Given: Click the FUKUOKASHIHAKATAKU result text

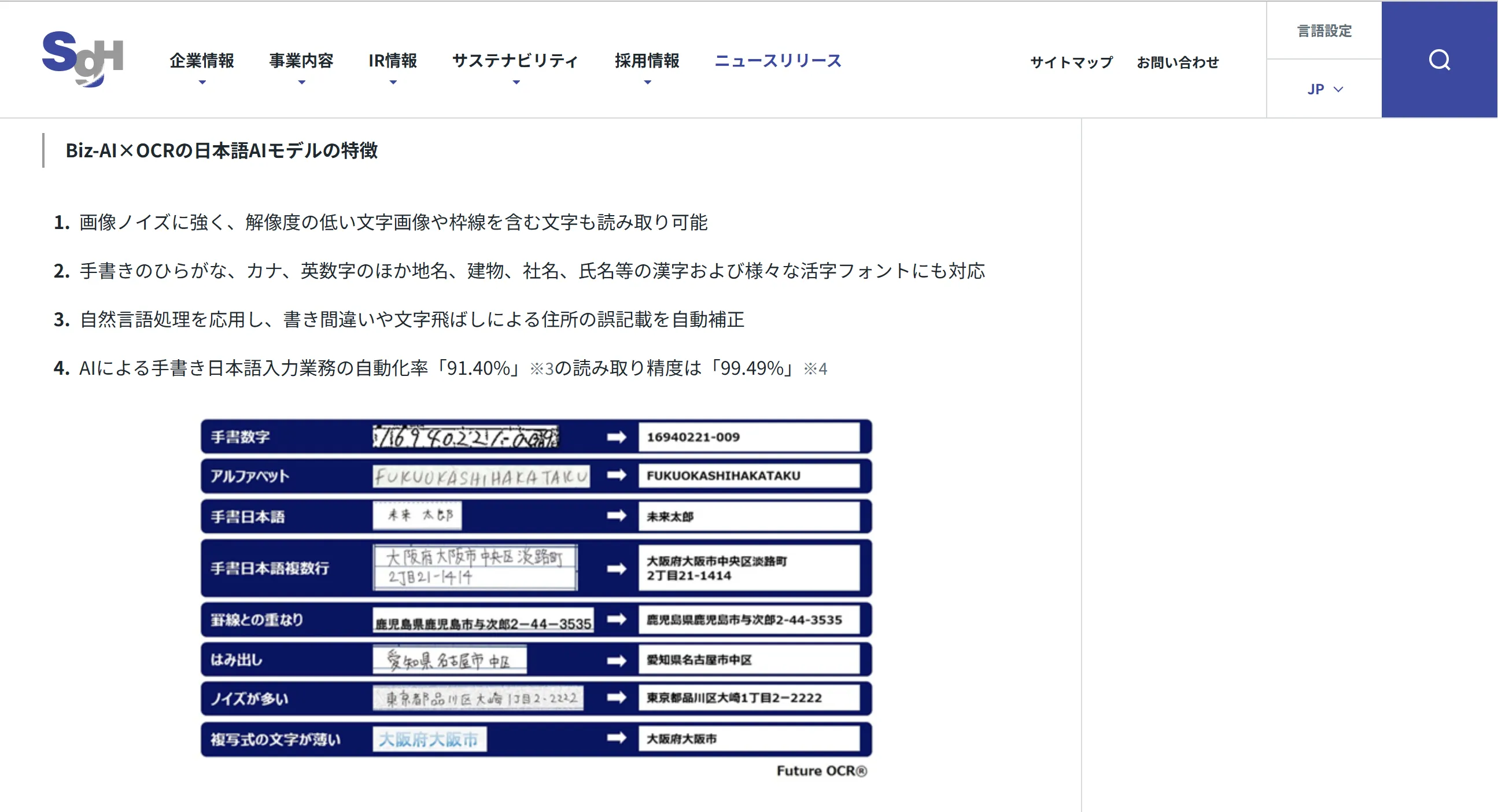Looking at the screenshot, I should pos(724,476).
